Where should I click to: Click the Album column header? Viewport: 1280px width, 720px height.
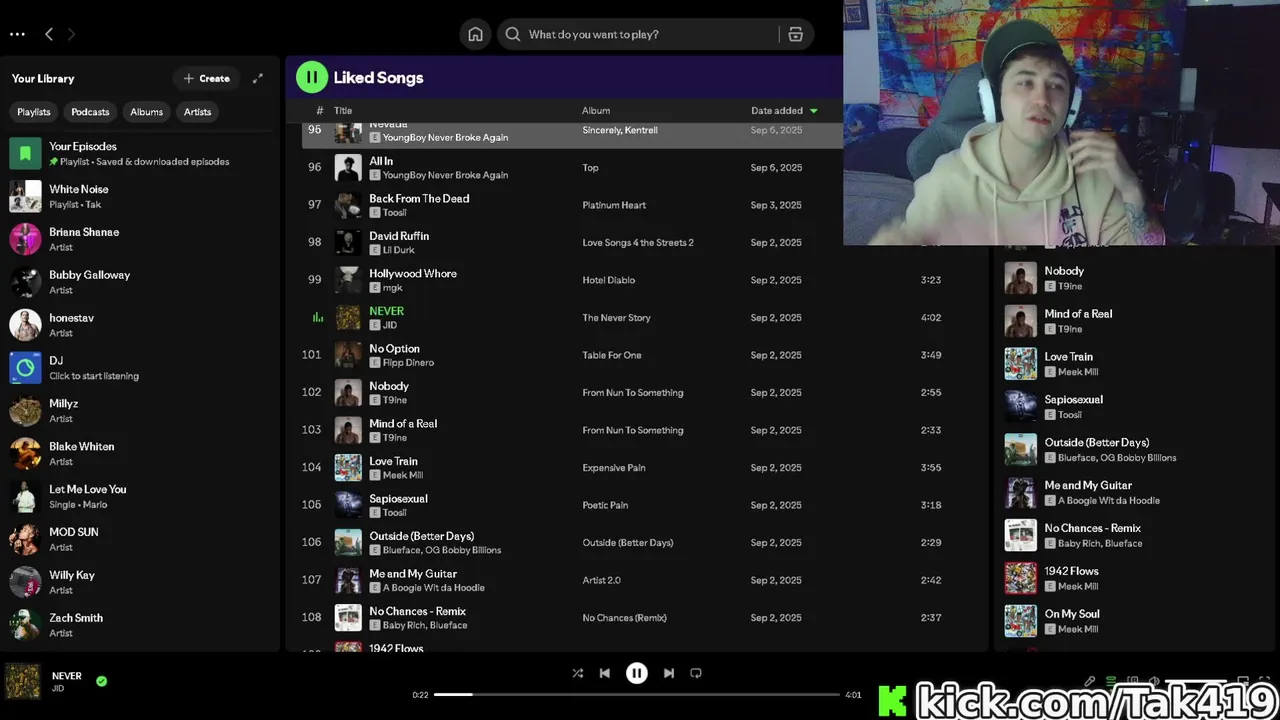(596, 111)
